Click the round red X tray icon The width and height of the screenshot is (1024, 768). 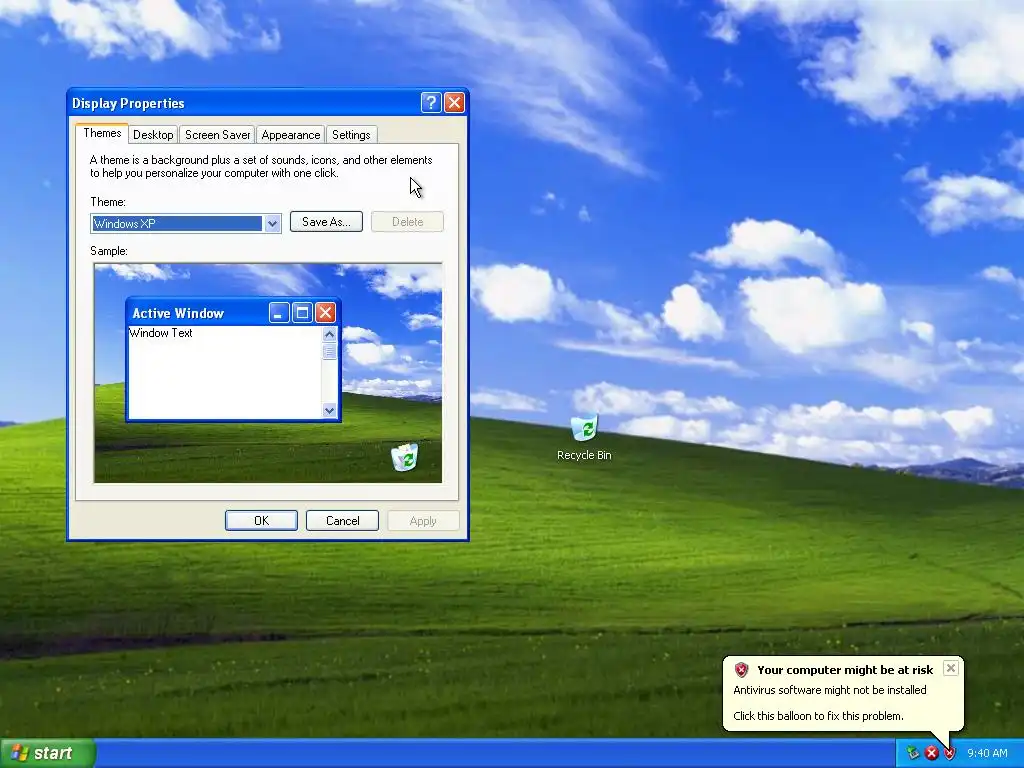(931, 753)
